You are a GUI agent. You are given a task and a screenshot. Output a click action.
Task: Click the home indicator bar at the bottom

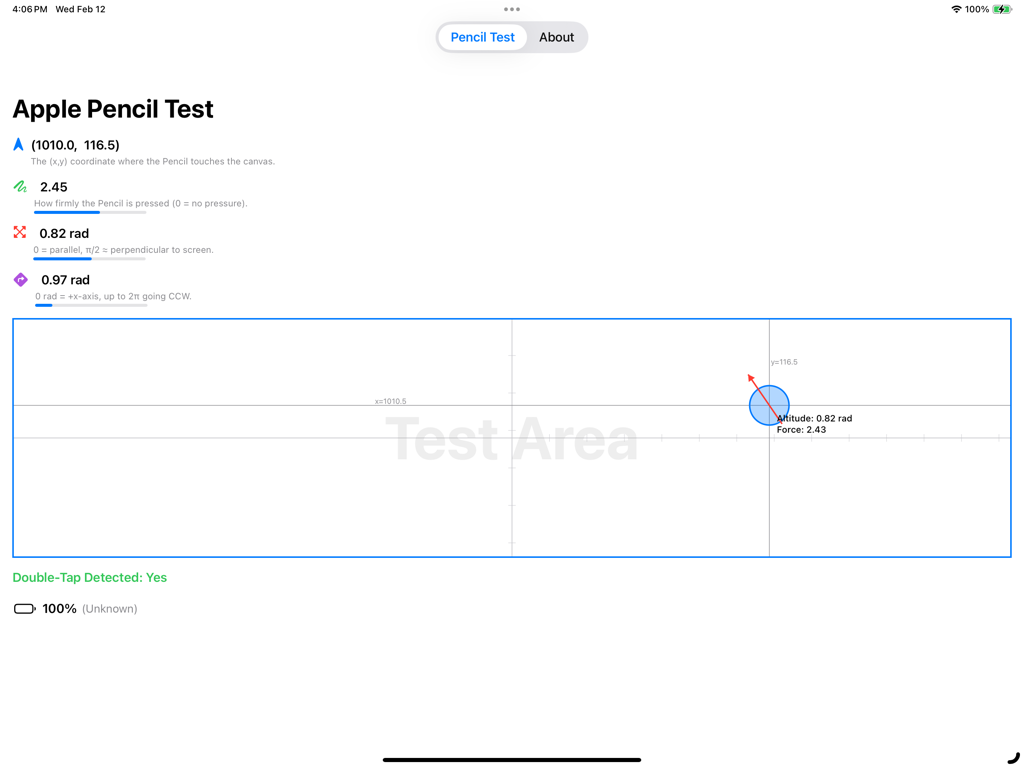511,758
